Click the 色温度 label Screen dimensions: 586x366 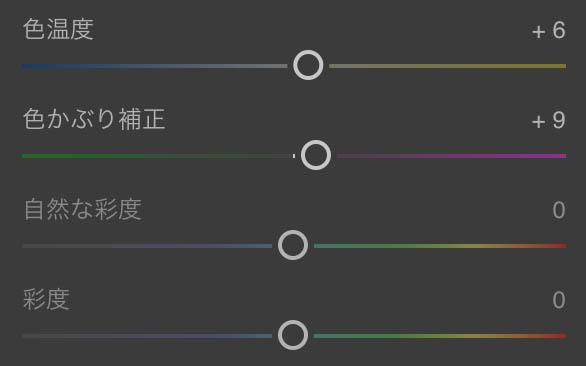(x=58, y=29)
